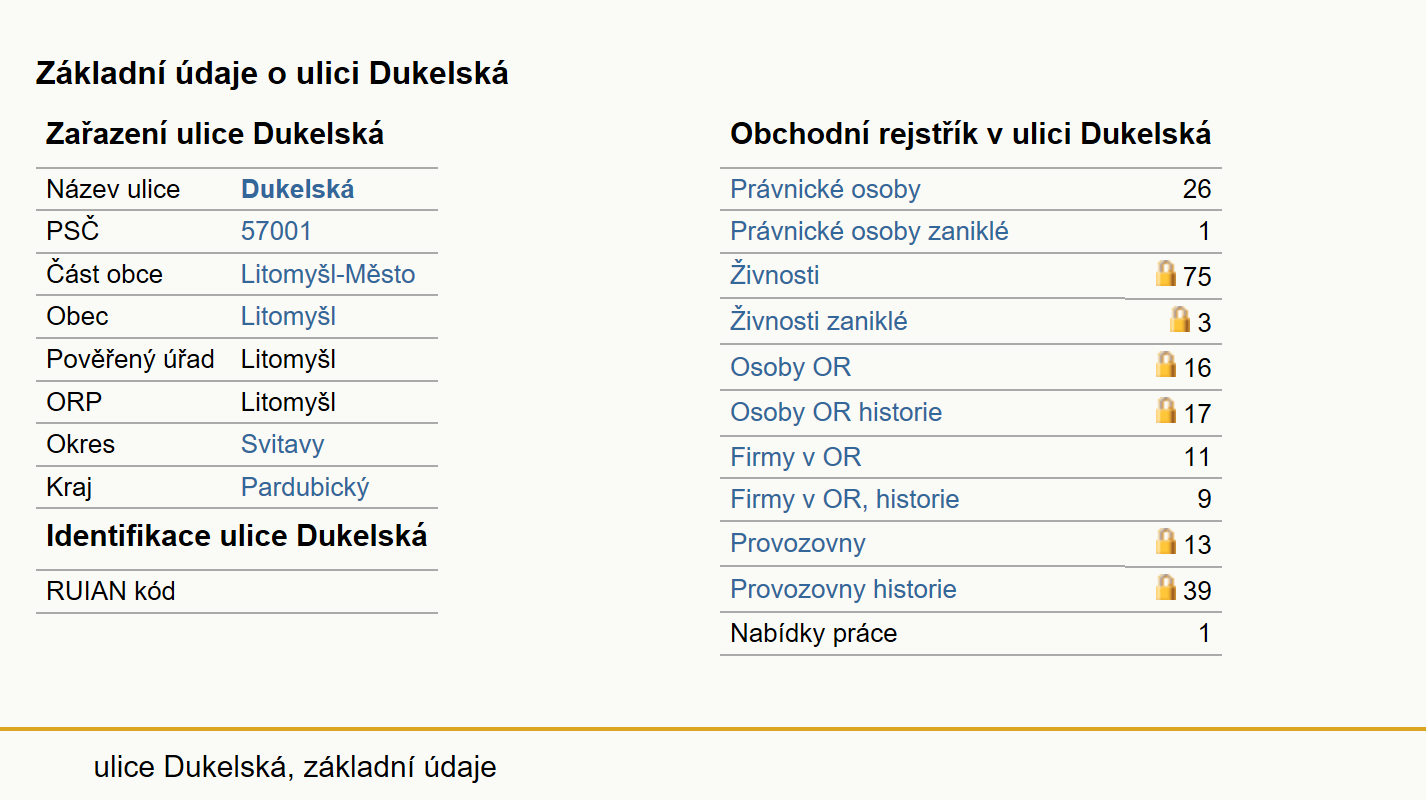Click the lock icon beside Živnosti zaniklé
The image size is (1426, 800).
[x=1180, y=319]
